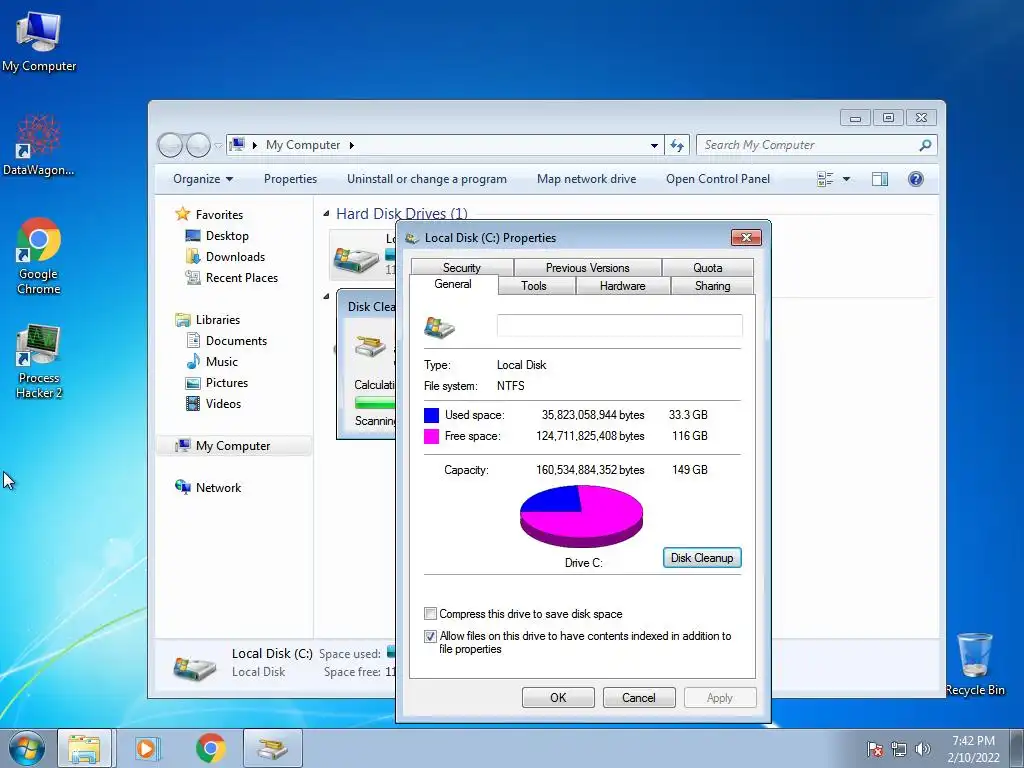Click the Chrome icon on the taskbar
The width and height of the screenshot is (1024, 768).
coord(210,748)
